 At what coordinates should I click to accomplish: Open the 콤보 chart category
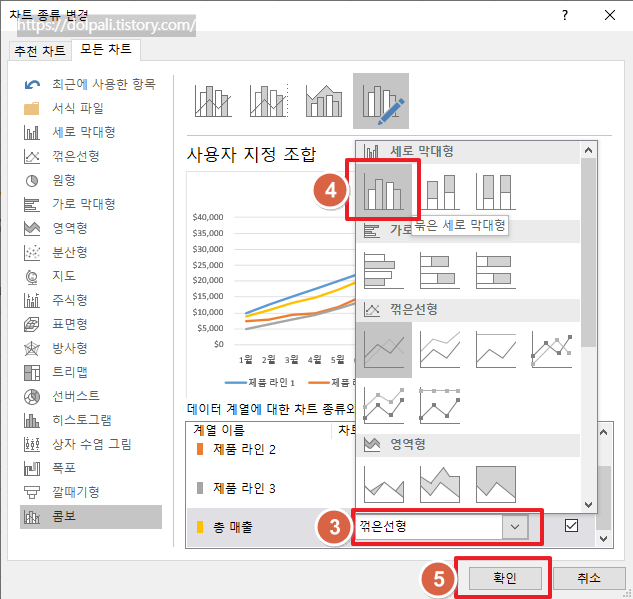(x=91, y=517)
